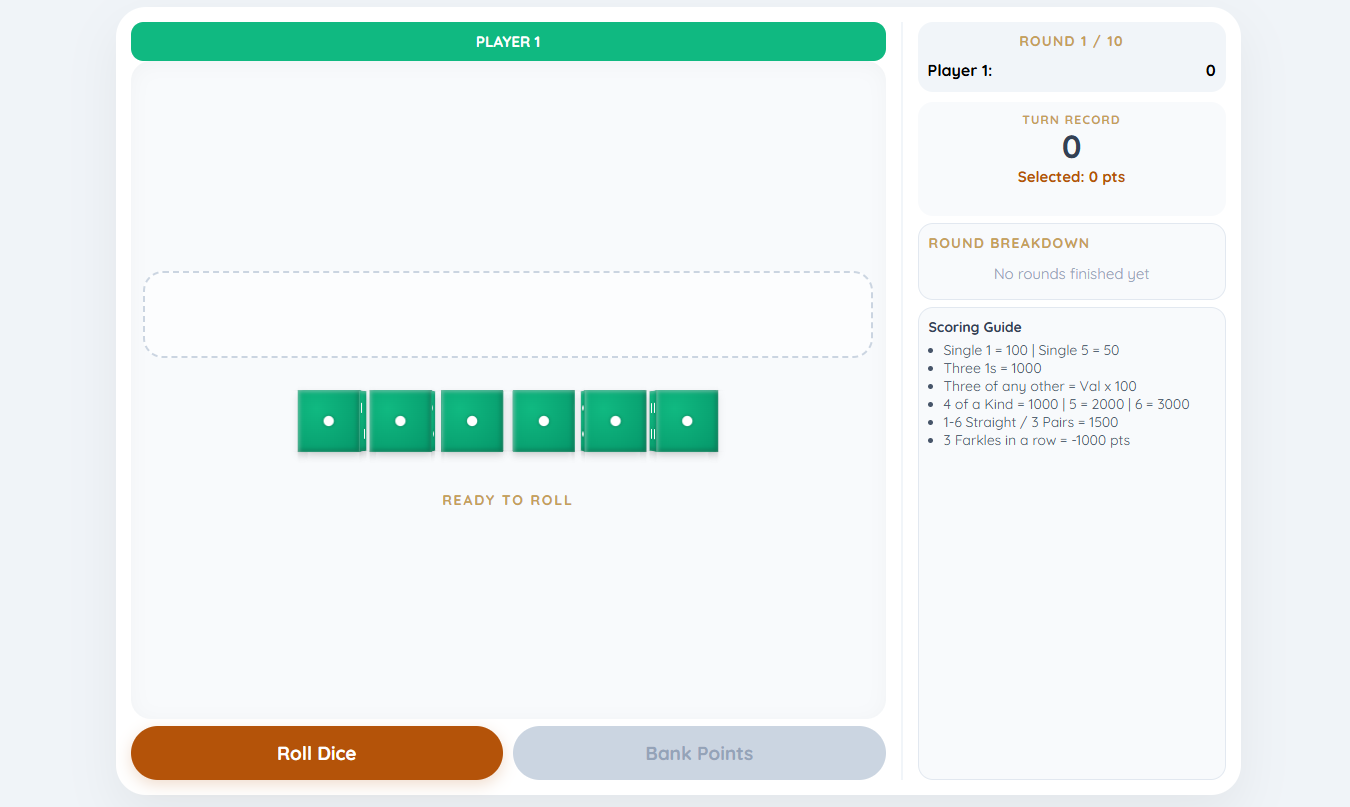Click the empty dashed held-dice area

(508, 314)
